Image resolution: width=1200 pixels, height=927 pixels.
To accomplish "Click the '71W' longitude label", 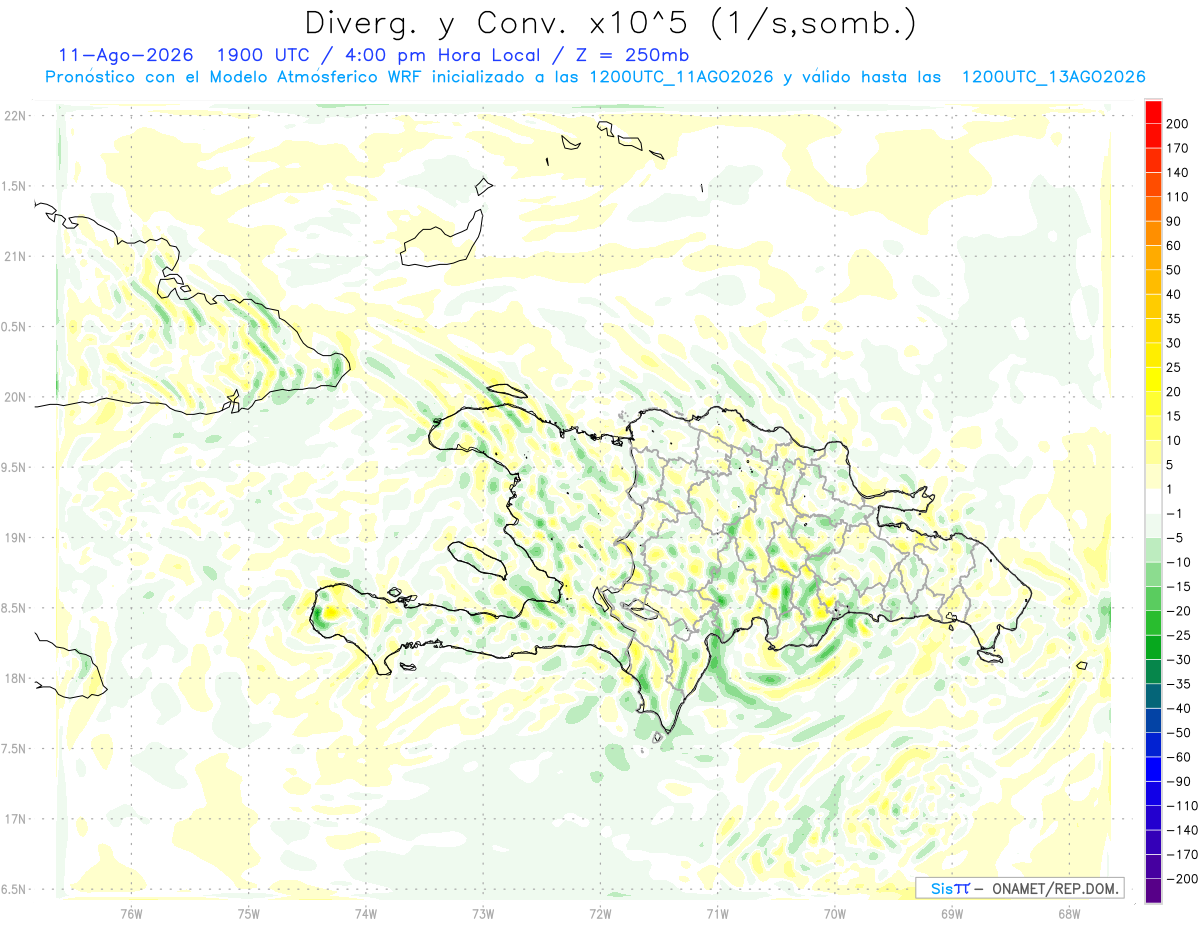I will click(x=717, y=913).
